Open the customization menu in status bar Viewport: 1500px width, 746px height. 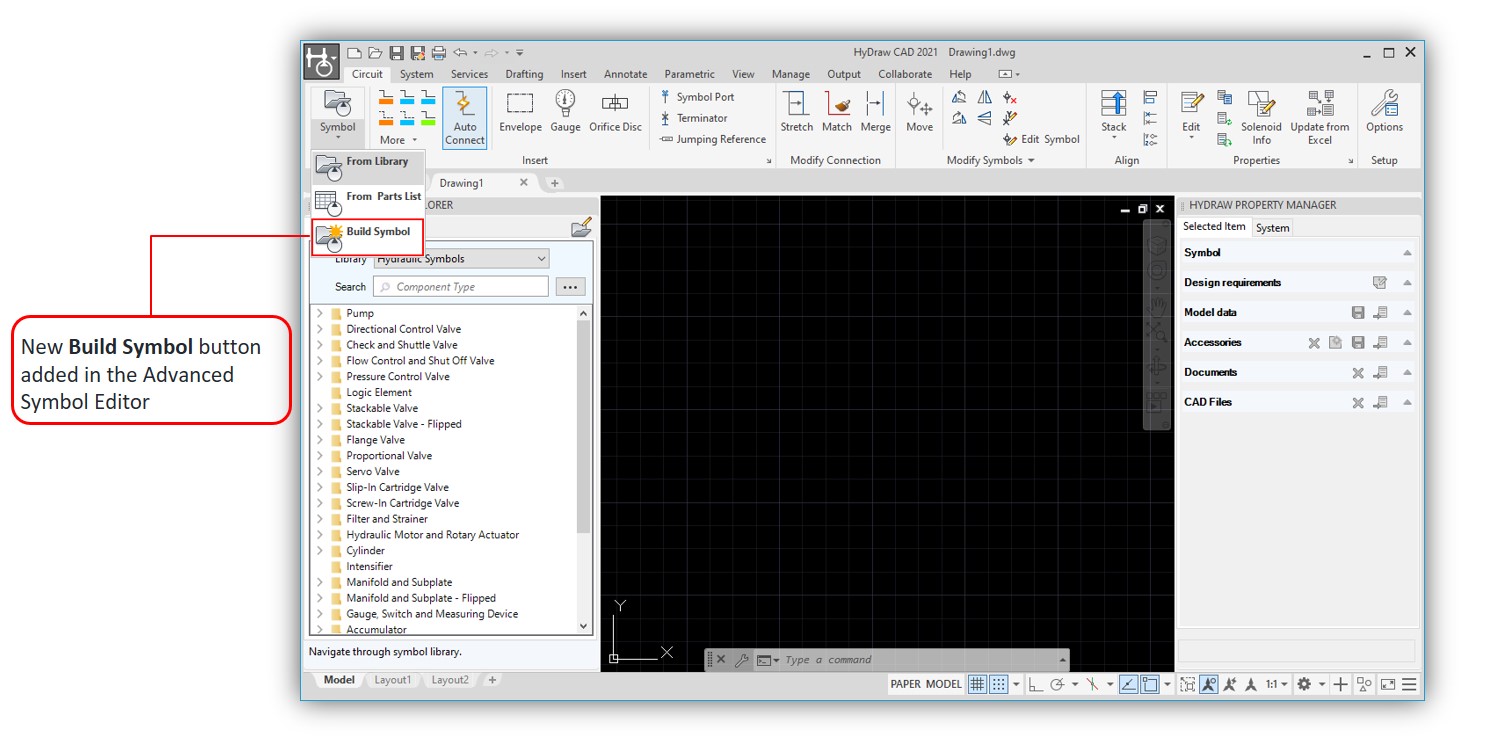coord(1409,684)
